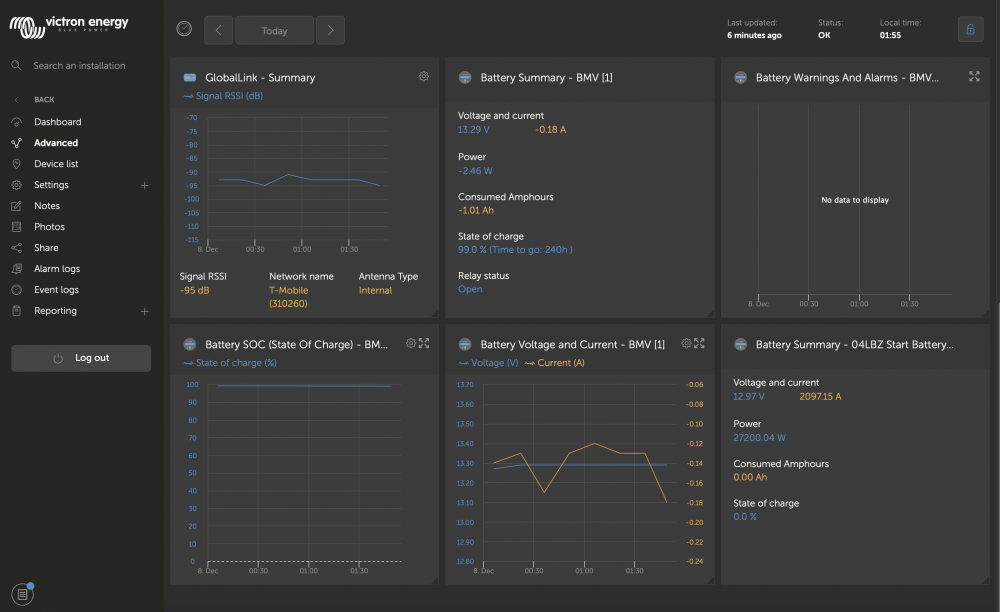The image size is (1000, 612).
Task: Open Alarm logs in sidebar
Action: pyautogui.click(x=57, y=269)
